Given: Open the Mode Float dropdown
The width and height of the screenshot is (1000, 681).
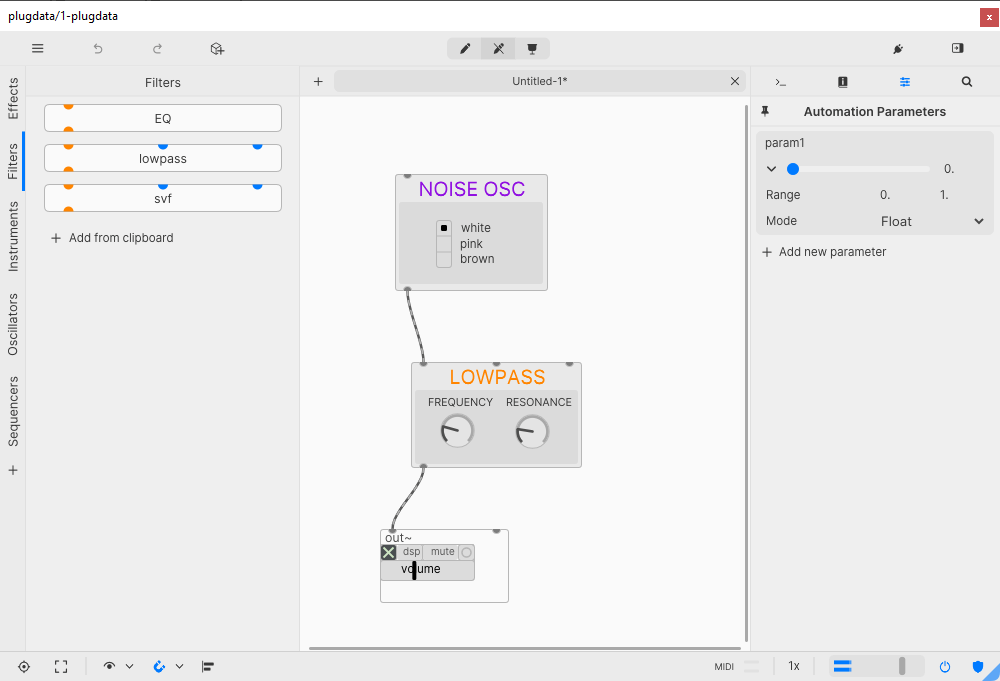Looking at the screenshot, I should click(978, 221).
